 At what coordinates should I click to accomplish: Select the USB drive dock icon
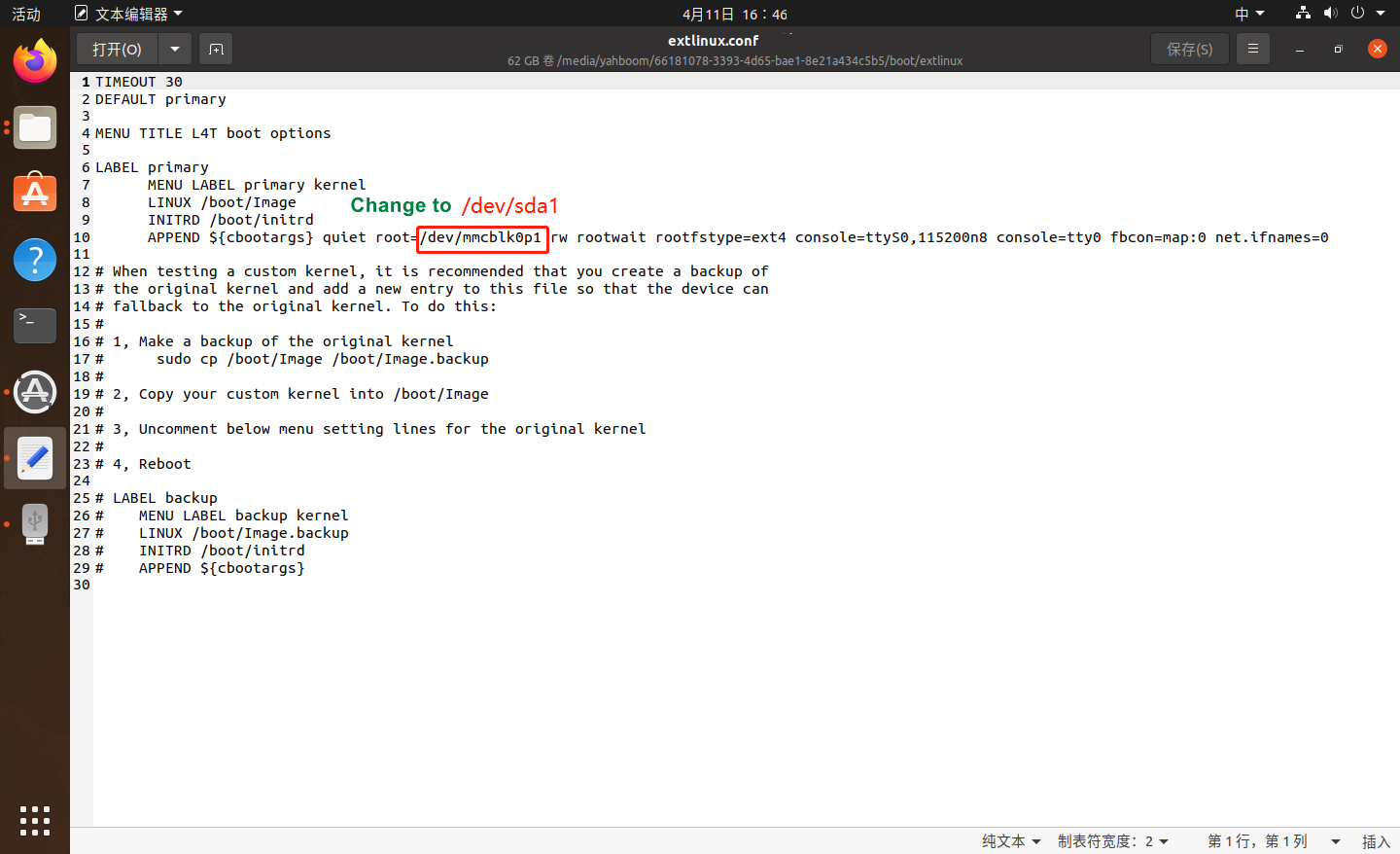tap(35, 524)
